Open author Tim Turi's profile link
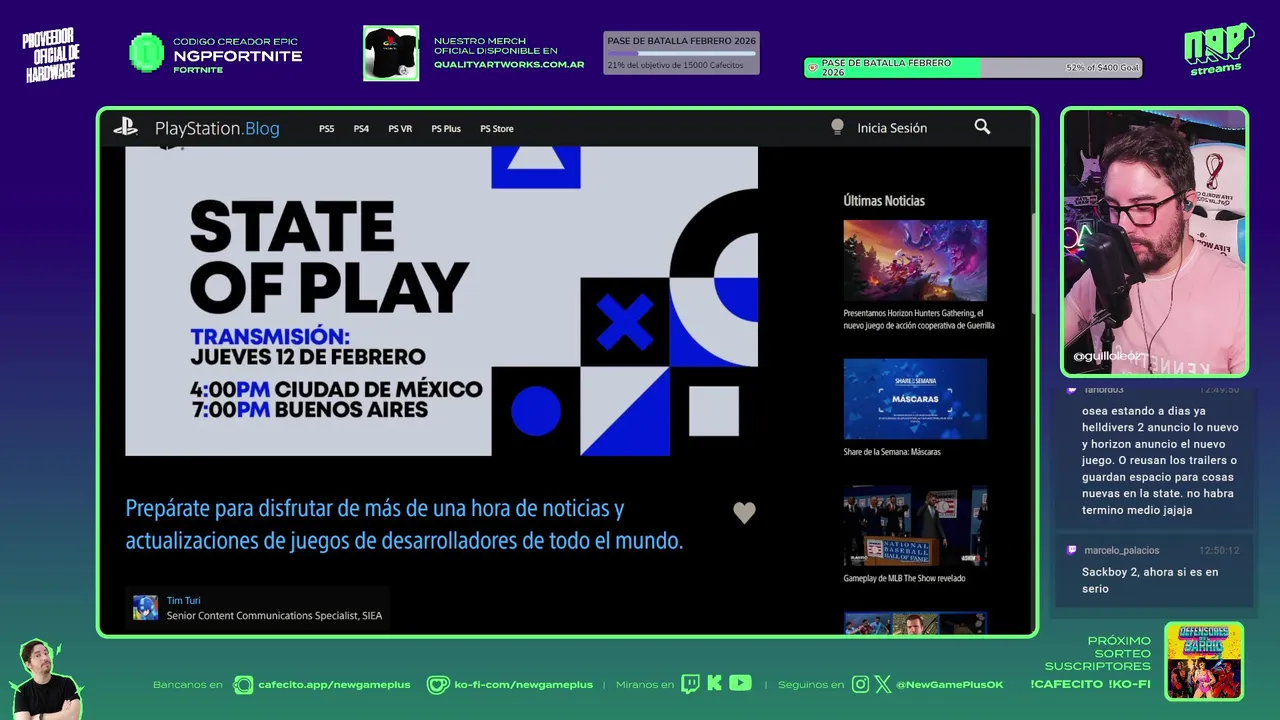Image resolution: width=1280 pixels, height=720 pixels. click(184, 600)
